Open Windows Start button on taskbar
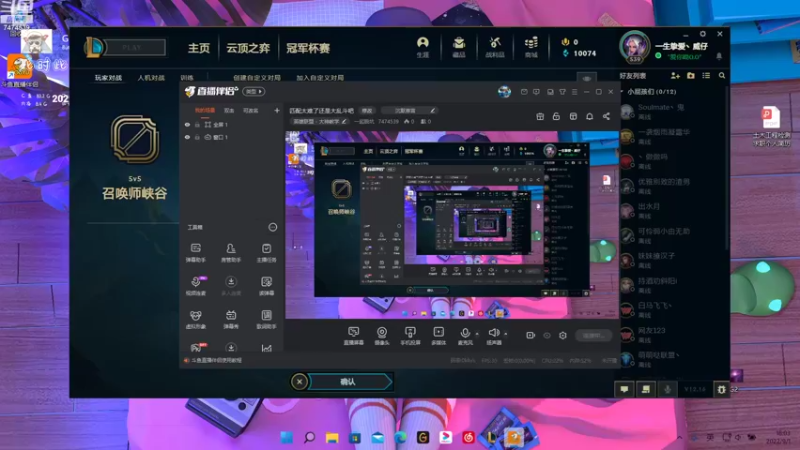This screenshot has height=450, width=800. pos(286,437)
